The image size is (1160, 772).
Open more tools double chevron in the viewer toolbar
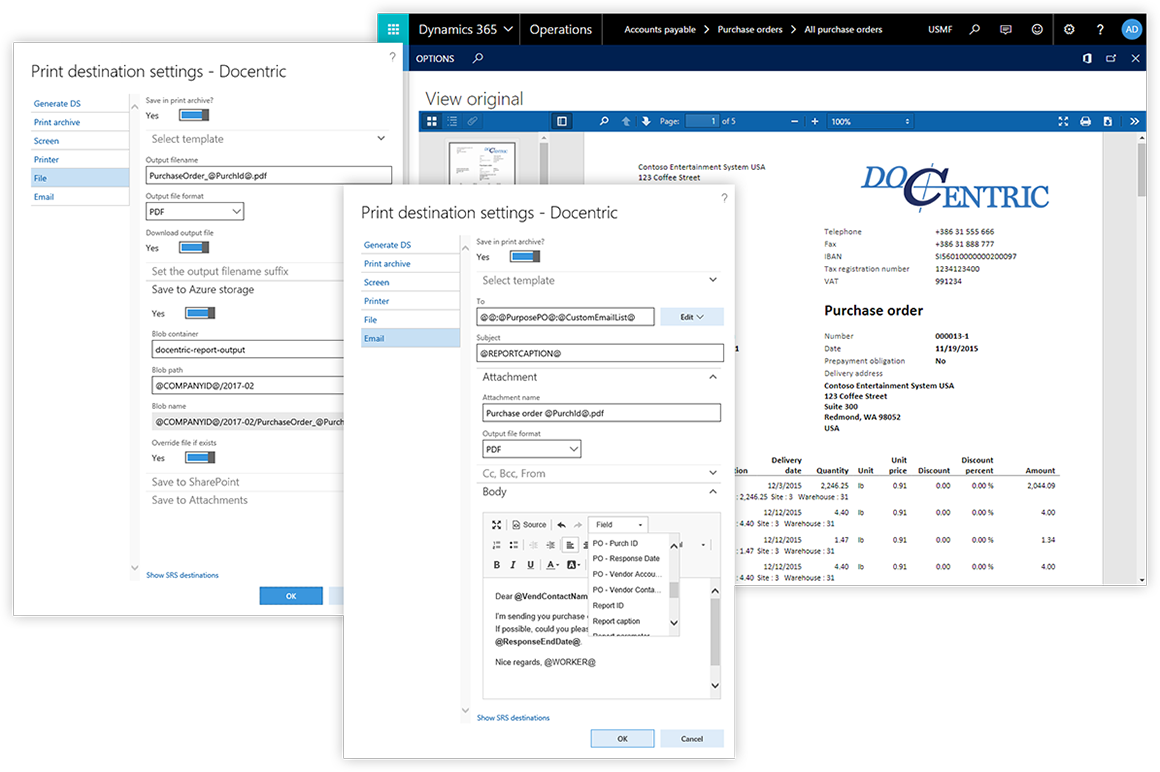click(1134, 121)
